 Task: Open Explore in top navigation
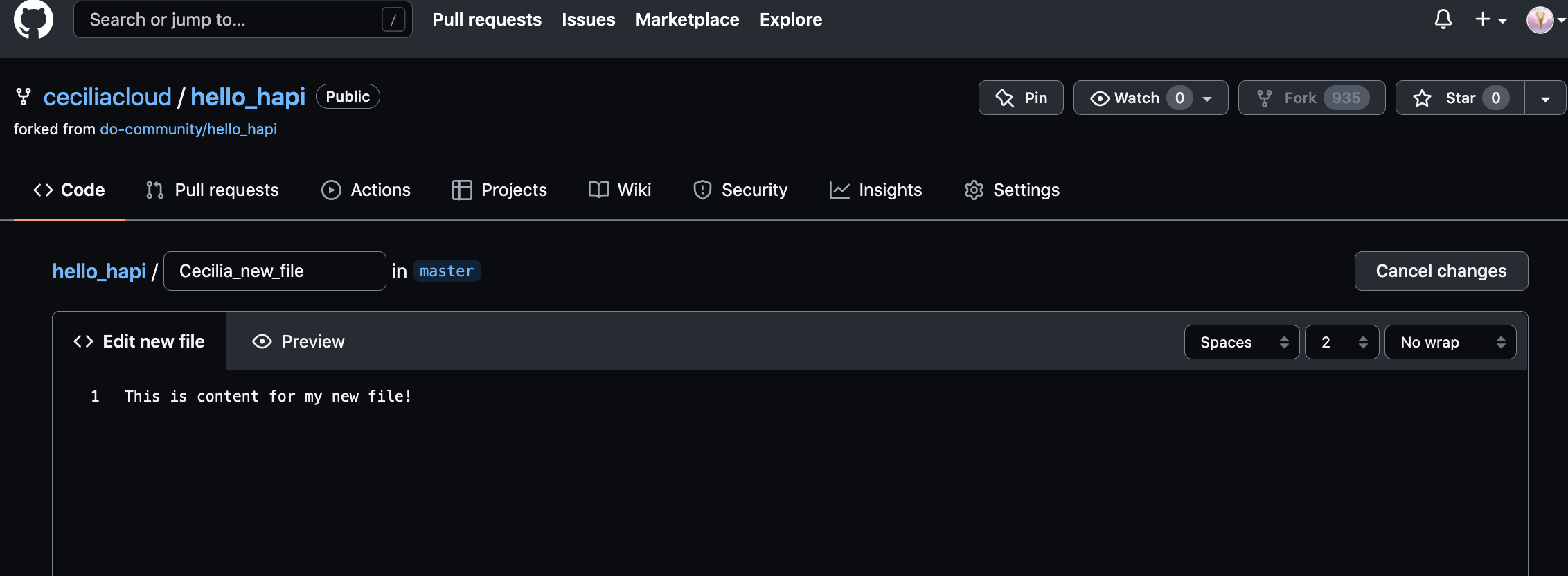[791, 19]
